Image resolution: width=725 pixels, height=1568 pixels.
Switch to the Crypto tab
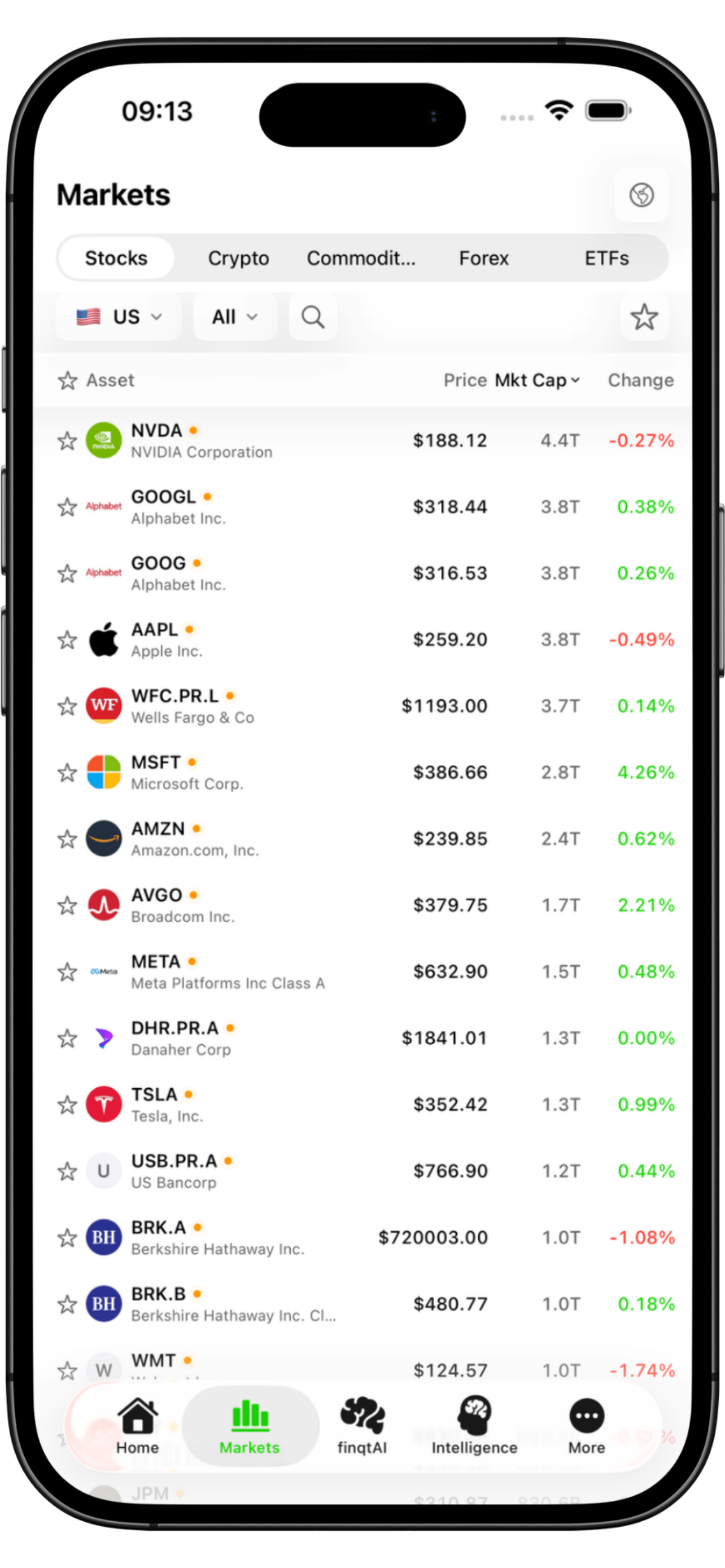[x=239, y=258]
